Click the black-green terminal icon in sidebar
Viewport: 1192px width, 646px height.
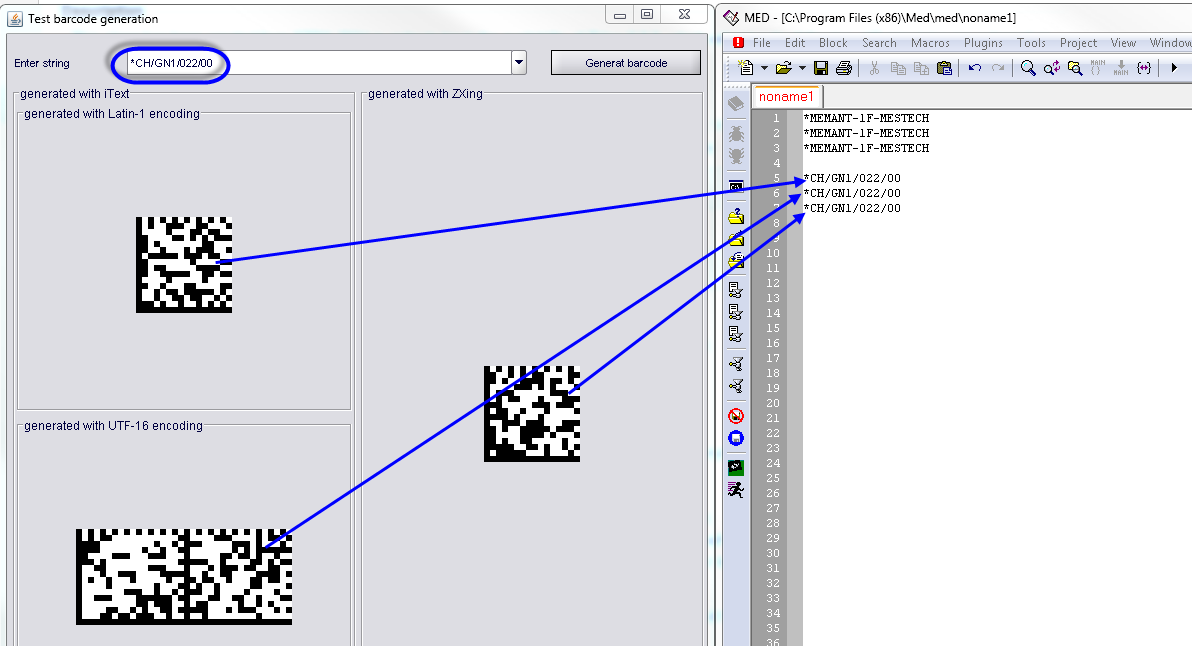point(736,467)
